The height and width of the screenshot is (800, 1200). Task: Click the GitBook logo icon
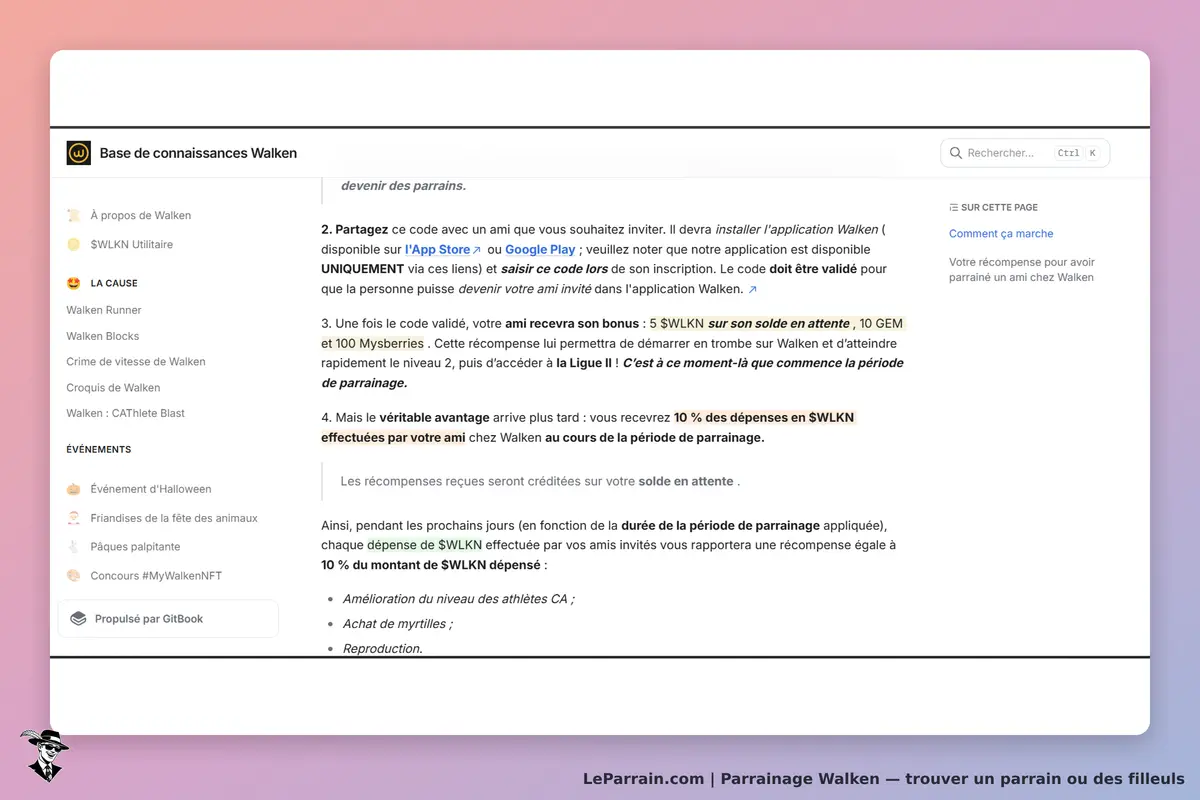(78, 619)
